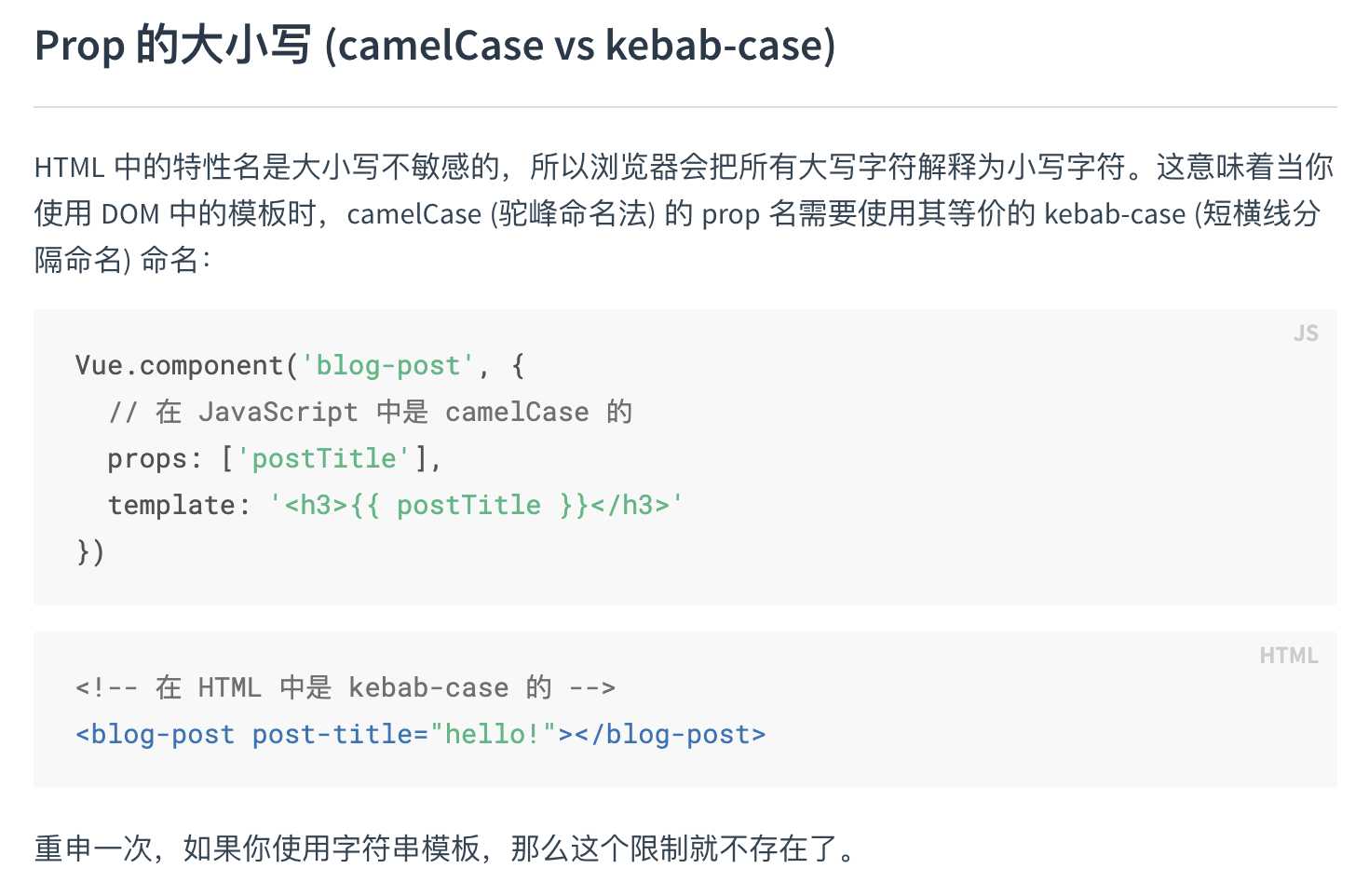This screenshot has width=1369, height=896.
Task: Click the HTML language label
Action: pyautogui.click(x=1288, y=656)
